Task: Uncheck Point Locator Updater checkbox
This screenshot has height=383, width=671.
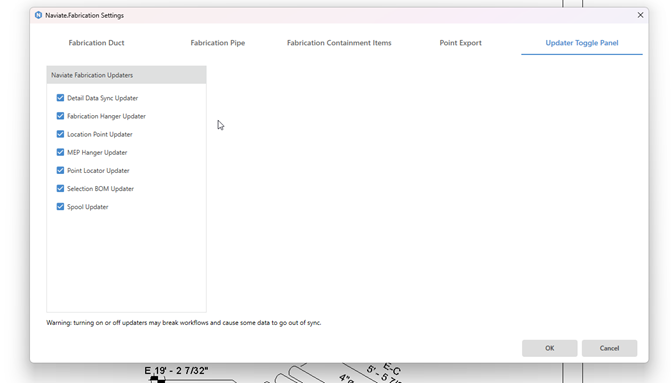Action: tap(60, 170)
